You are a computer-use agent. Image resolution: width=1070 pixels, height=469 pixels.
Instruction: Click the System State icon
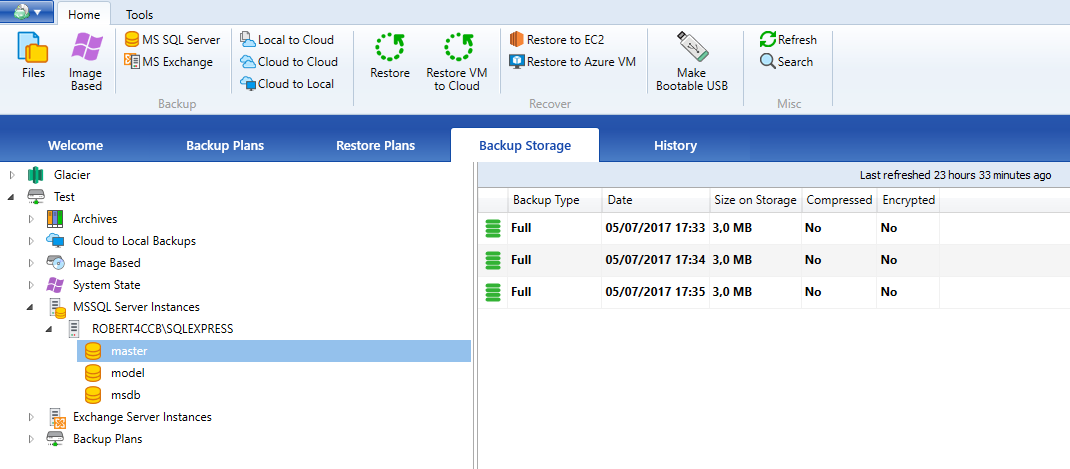(x=55, y=284)
